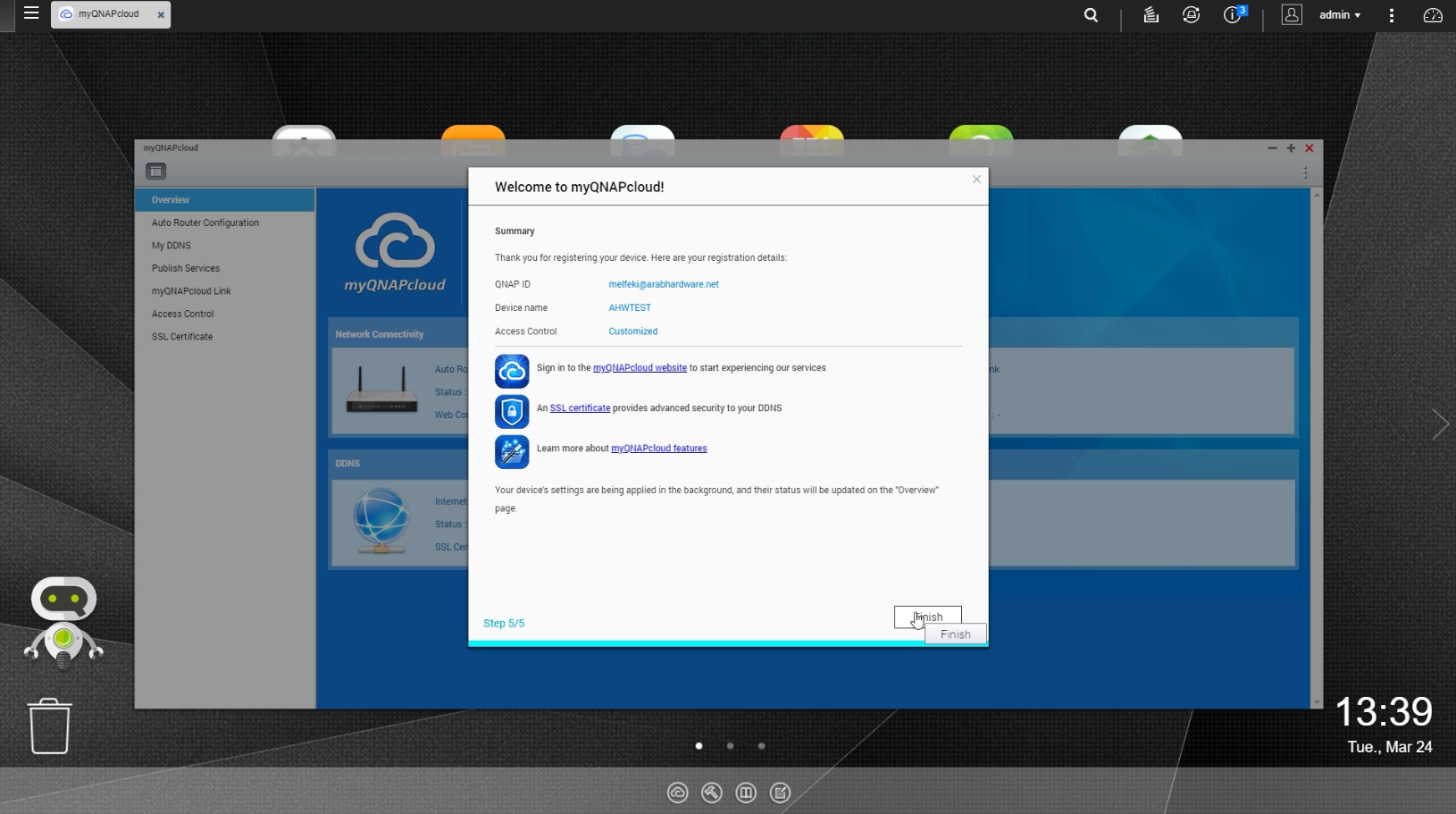The image size is (1456, 814).
Task: Click the feedback note icon in bottom dock
Action: (780, 793)
